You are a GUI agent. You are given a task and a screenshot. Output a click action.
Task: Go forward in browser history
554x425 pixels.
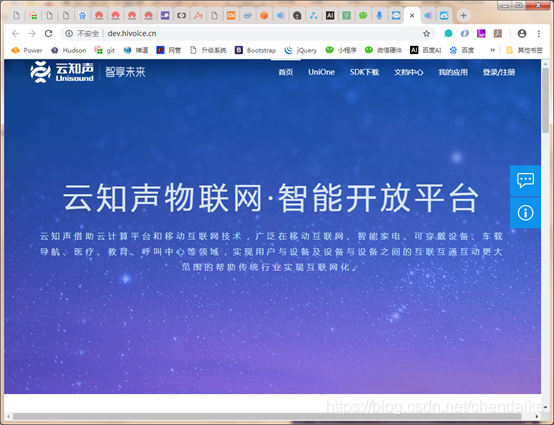(x=32, y=34)
